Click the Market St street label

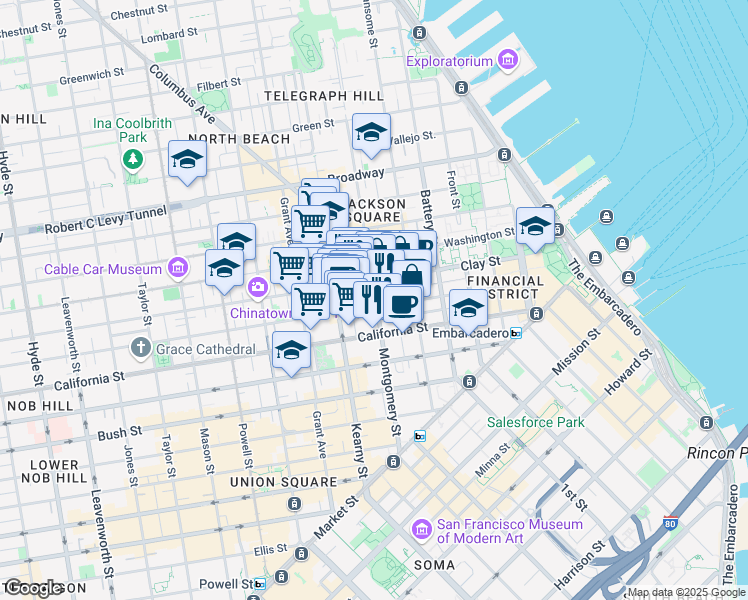click(336, 517)
